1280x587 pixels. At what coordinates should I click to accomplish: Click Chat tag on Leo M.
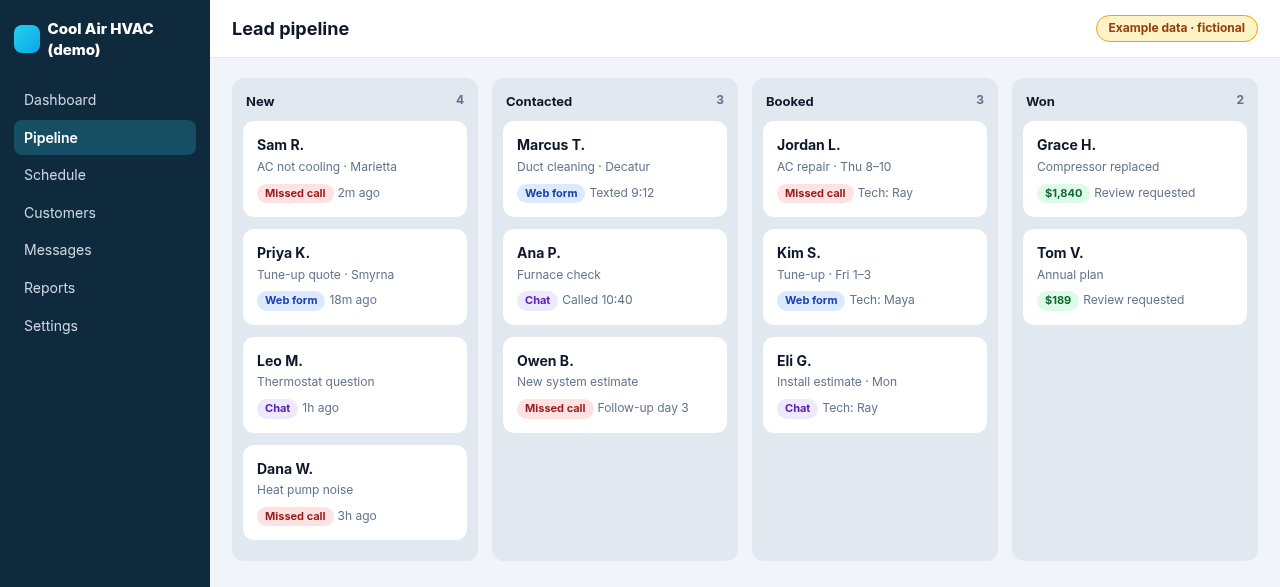[277, 408]
